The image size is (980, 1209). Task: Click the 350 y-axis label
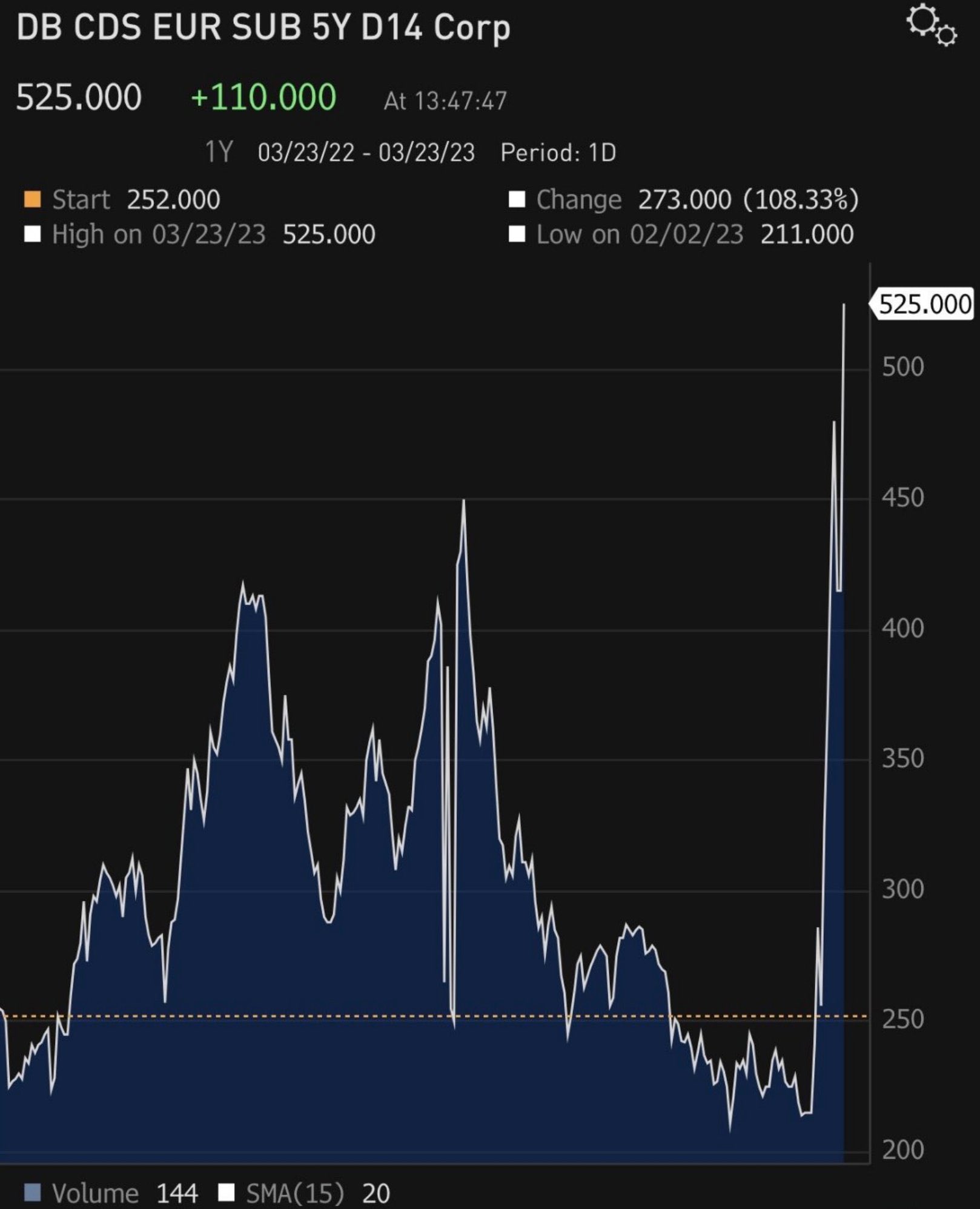click(x=902, y=759)
